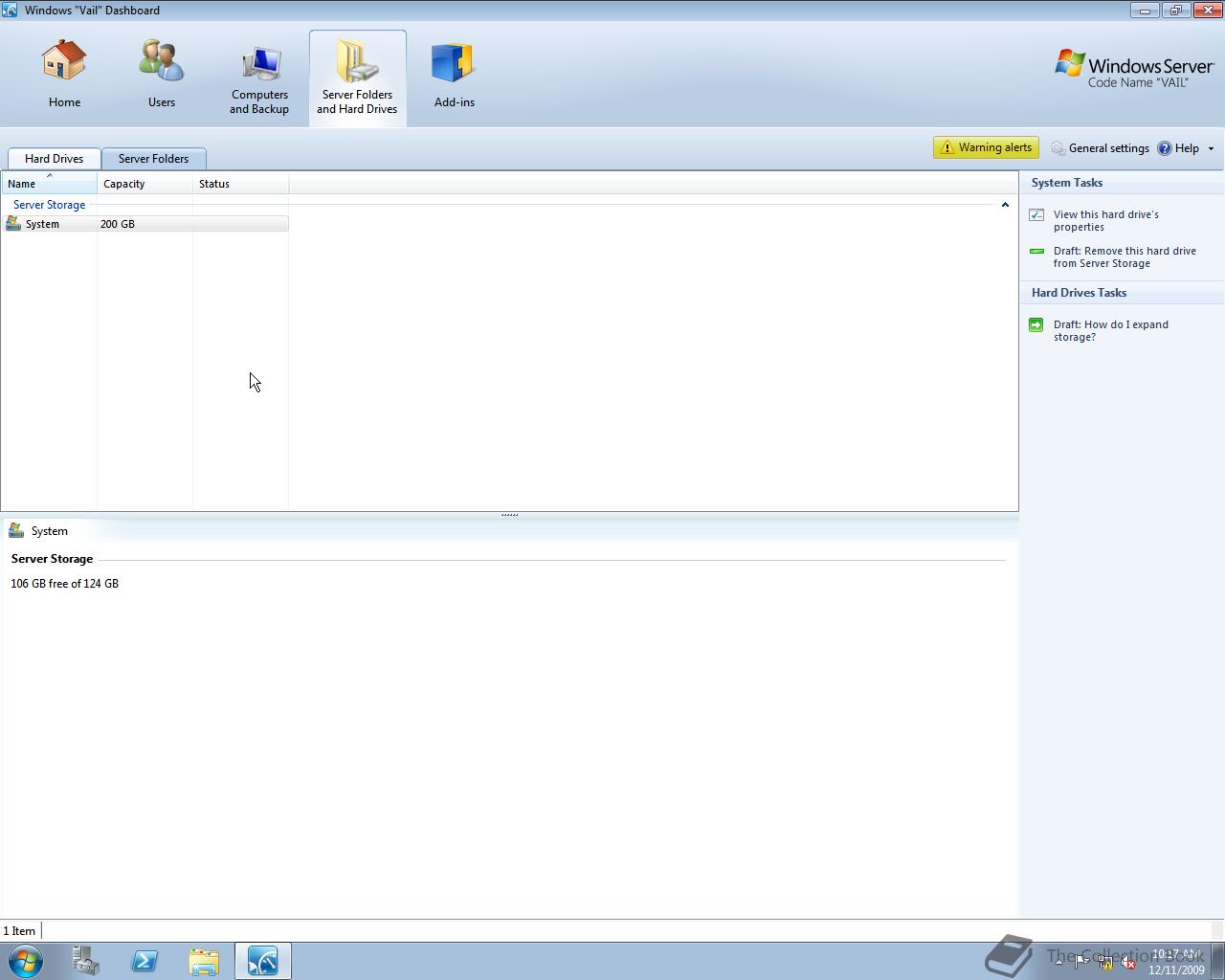Click the dashboard title bar icon
The width and height of the screenshot is (1225, 980).
(x=10, y=10)
